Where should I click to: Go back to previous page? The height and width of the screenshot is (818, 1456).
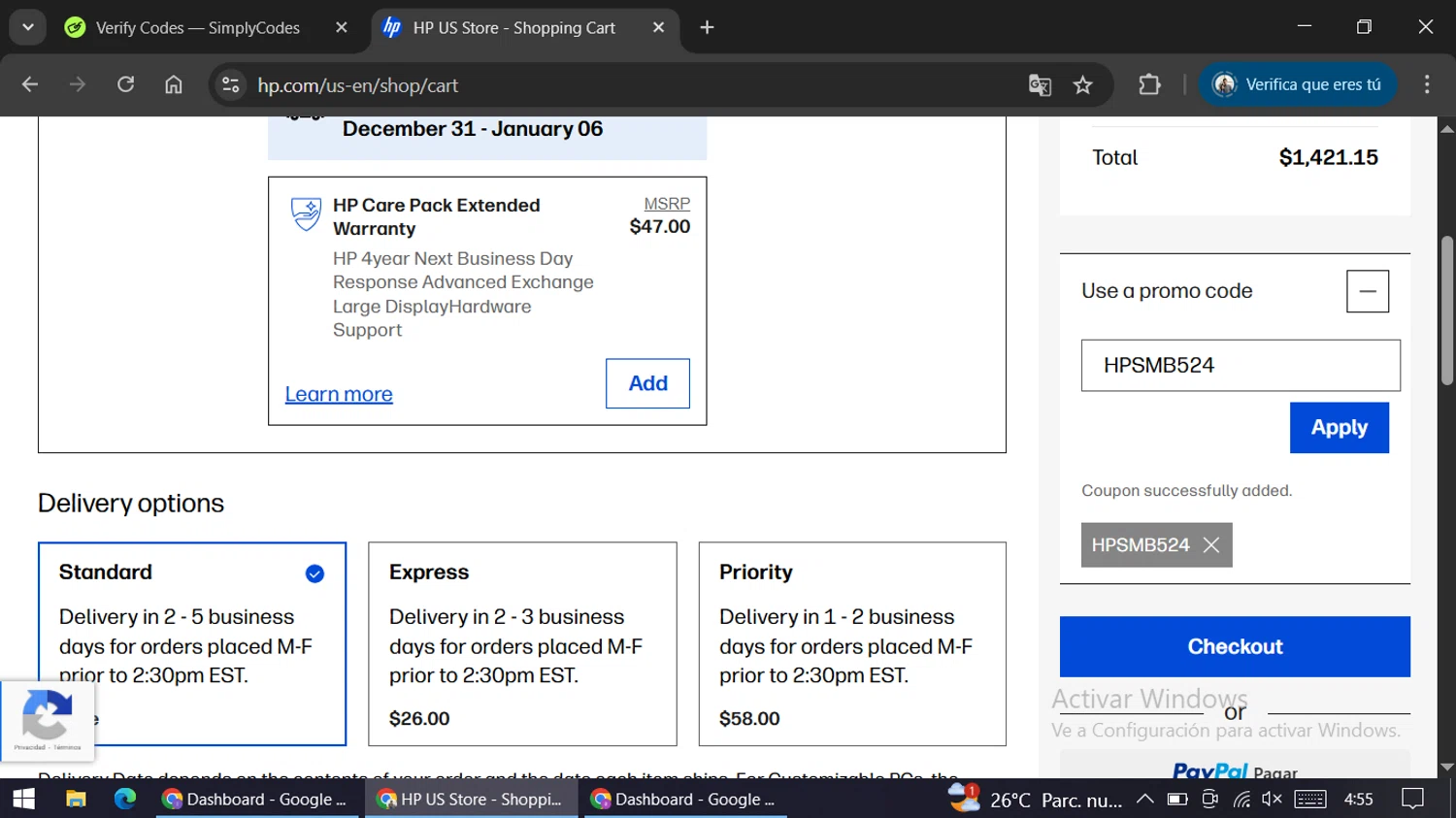(x=30, y=85)
